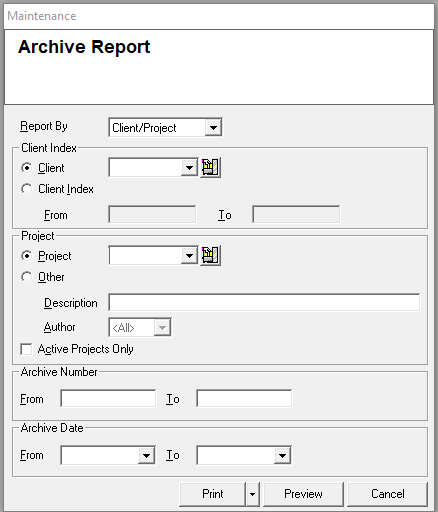
Task: Click the Client Index From field
Action: [152, 214]
